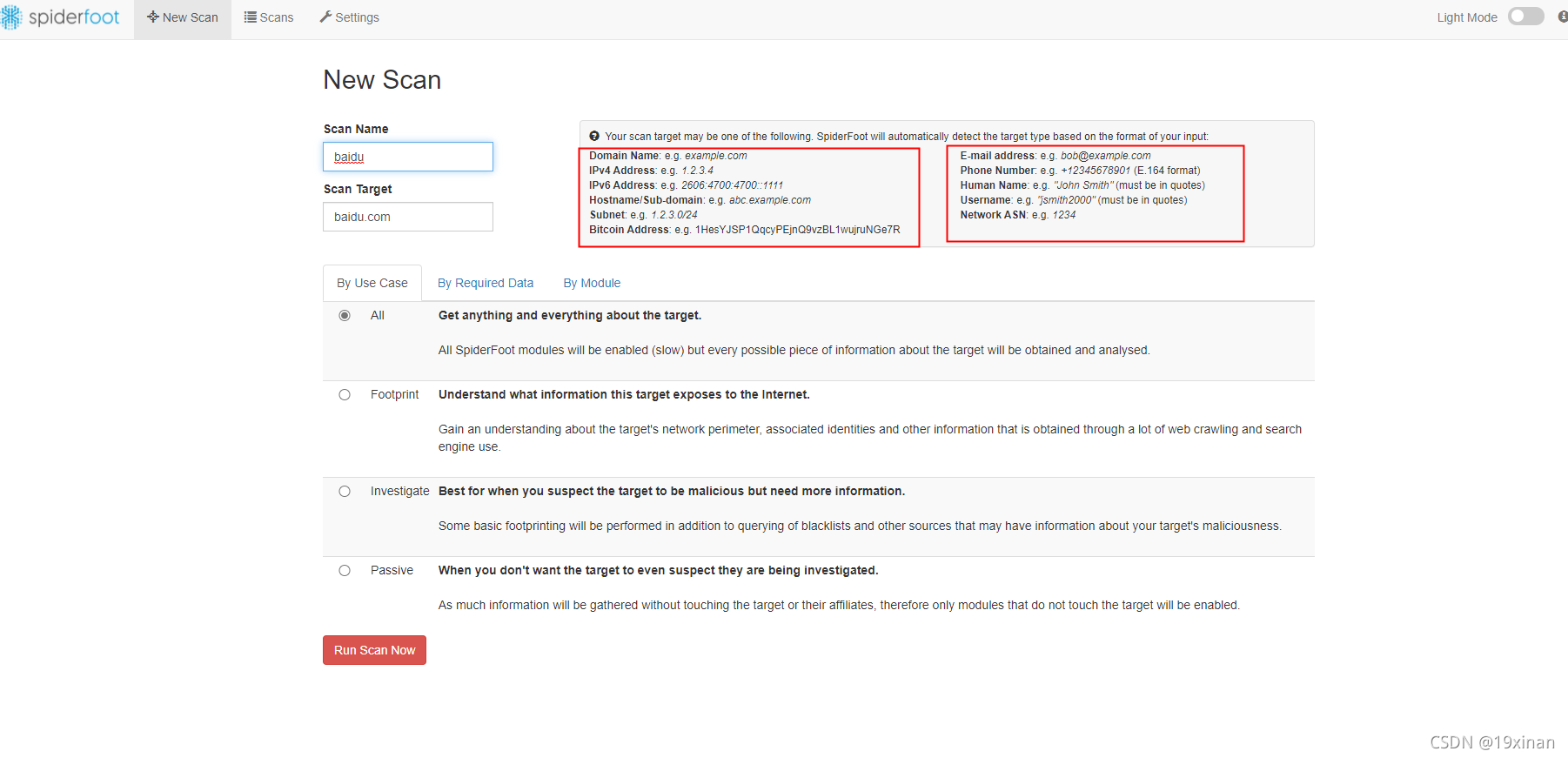Click 'Your scan target may be one of' sentence
Image resolution: width=1568 pixels, height=758 pixels.
click(907, 137)
